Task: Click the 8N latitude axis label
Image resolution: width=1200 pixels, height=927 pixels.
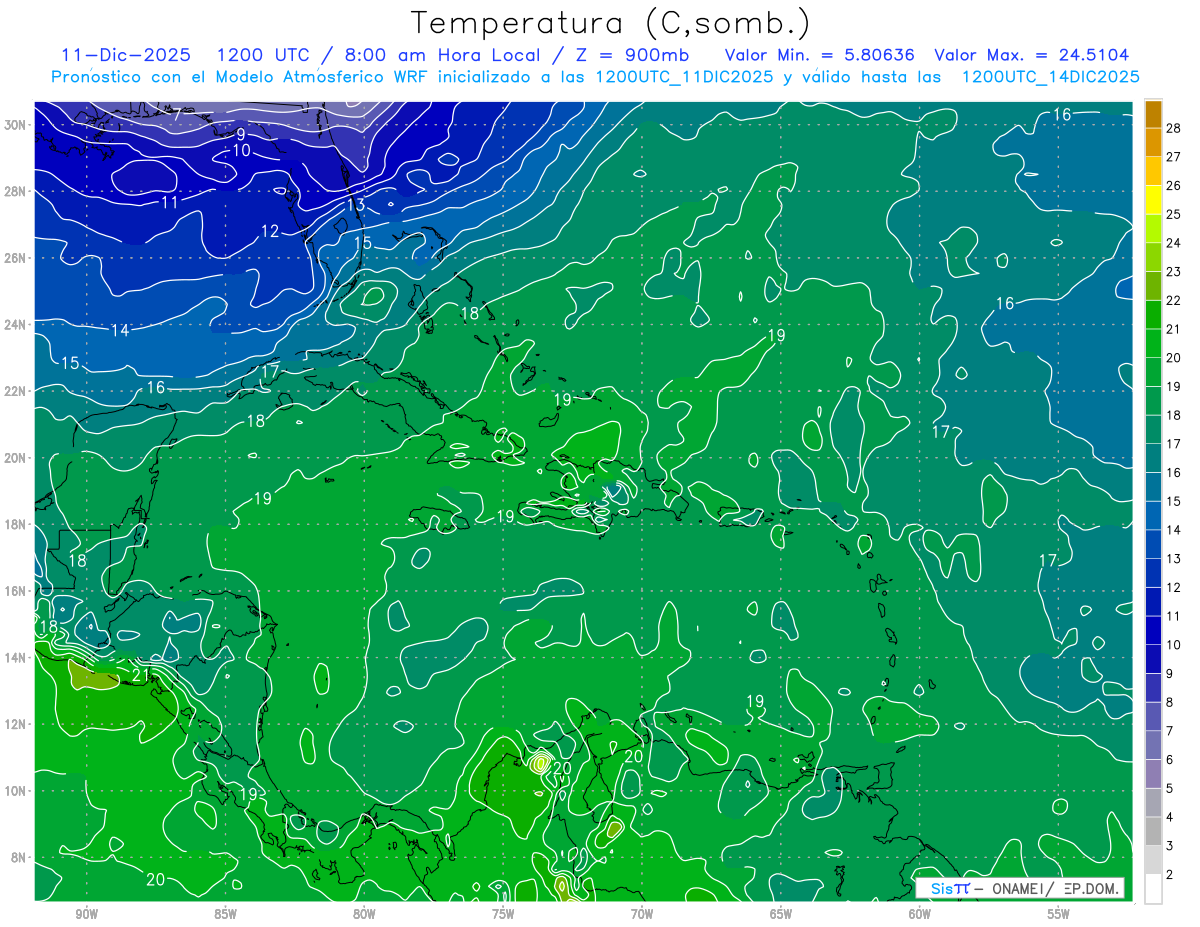Action: click(x=19, y=858)
